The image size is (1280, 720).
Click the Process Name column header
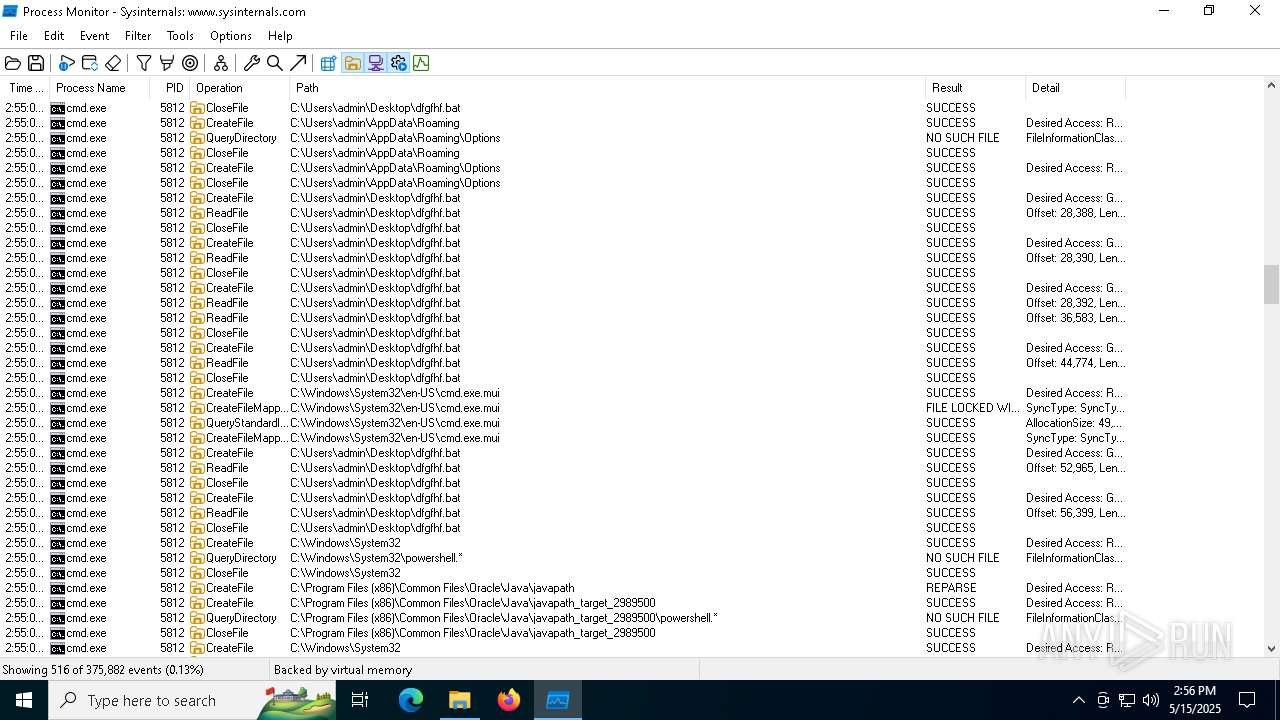coord(100,88)
